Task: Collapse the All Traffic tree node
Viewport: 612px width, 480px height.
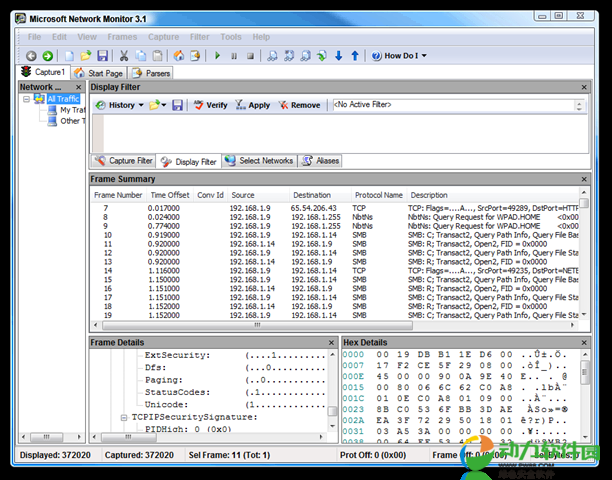Action: click(28, 99)
